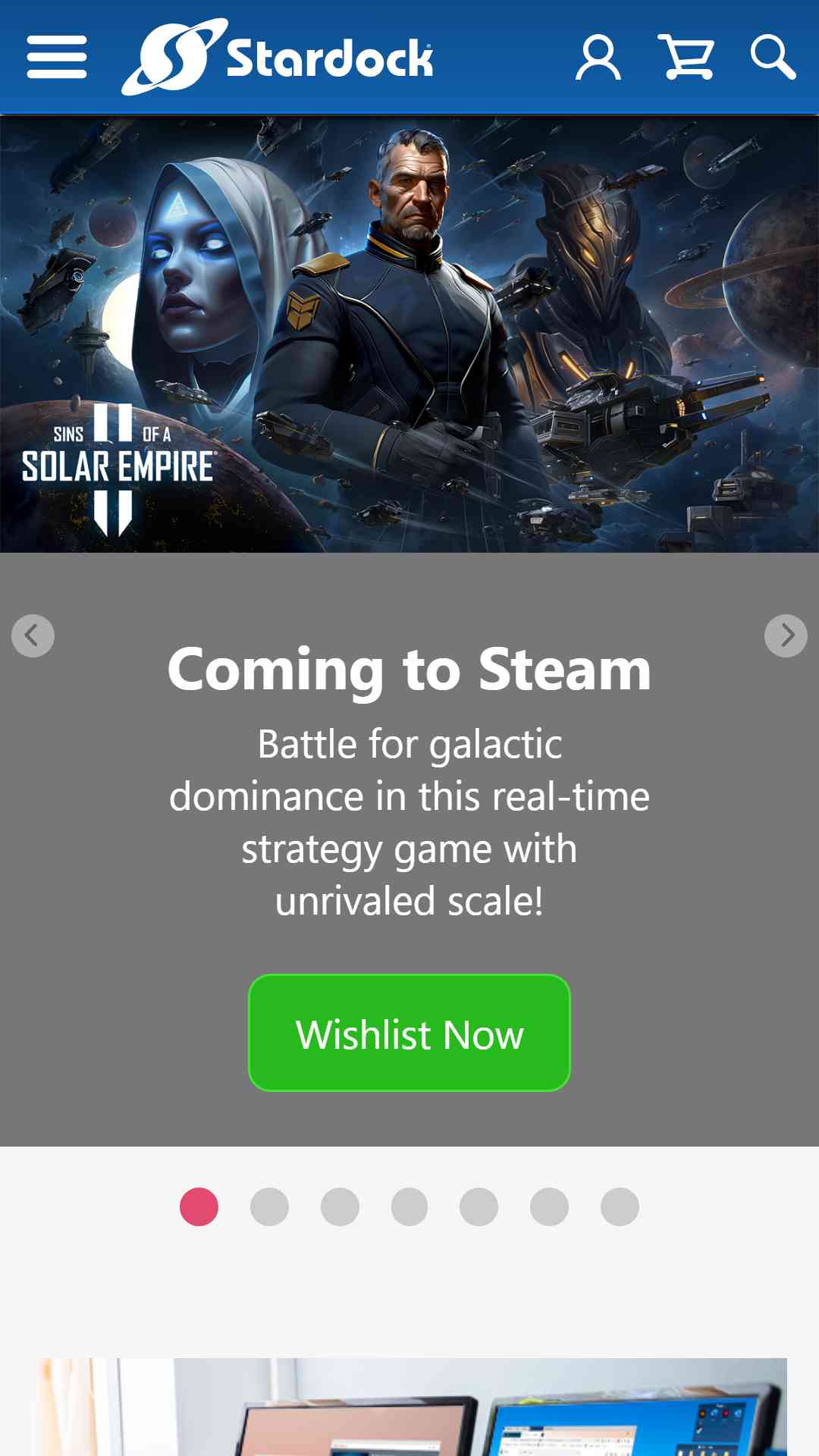The width and height of the screenshot is (819, 1456).
Task: Select the sixth carousel dot
Action: pos(550,1207)
